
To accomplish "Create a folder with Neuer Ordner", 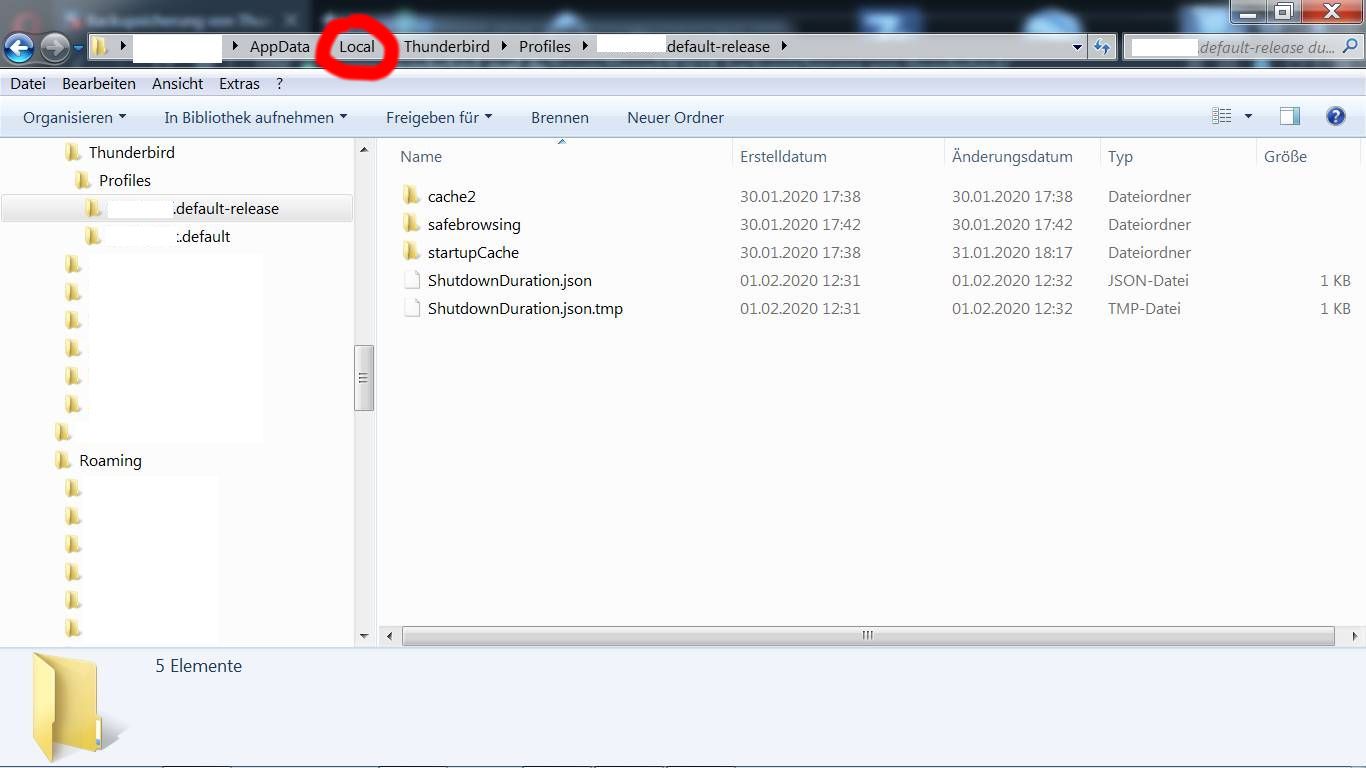I will click(x=676, y=117).
